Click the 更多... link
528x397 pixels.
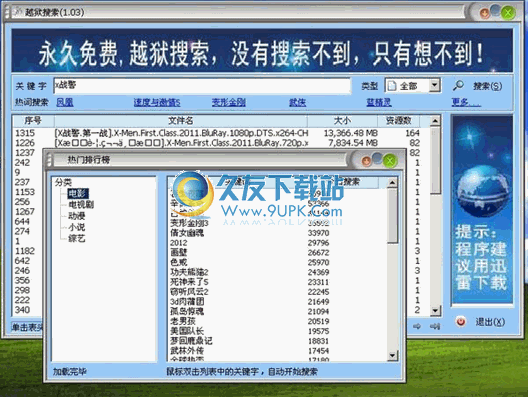pos(466,102)
